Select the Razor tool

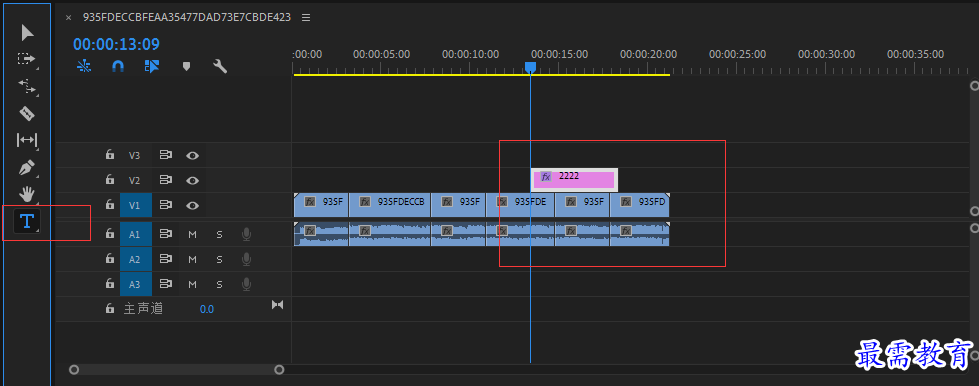point(27,113)
